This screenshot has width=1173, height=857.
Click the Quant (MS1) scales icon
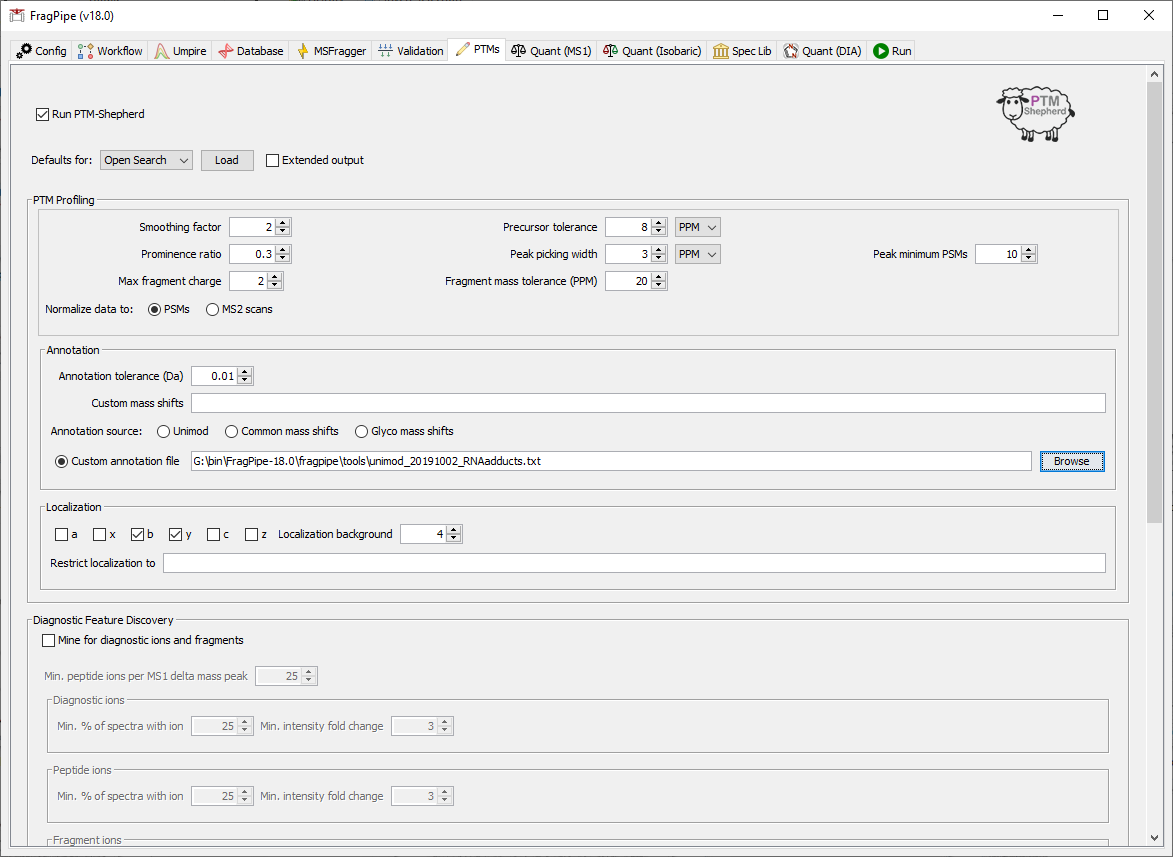tap(518, 51)
